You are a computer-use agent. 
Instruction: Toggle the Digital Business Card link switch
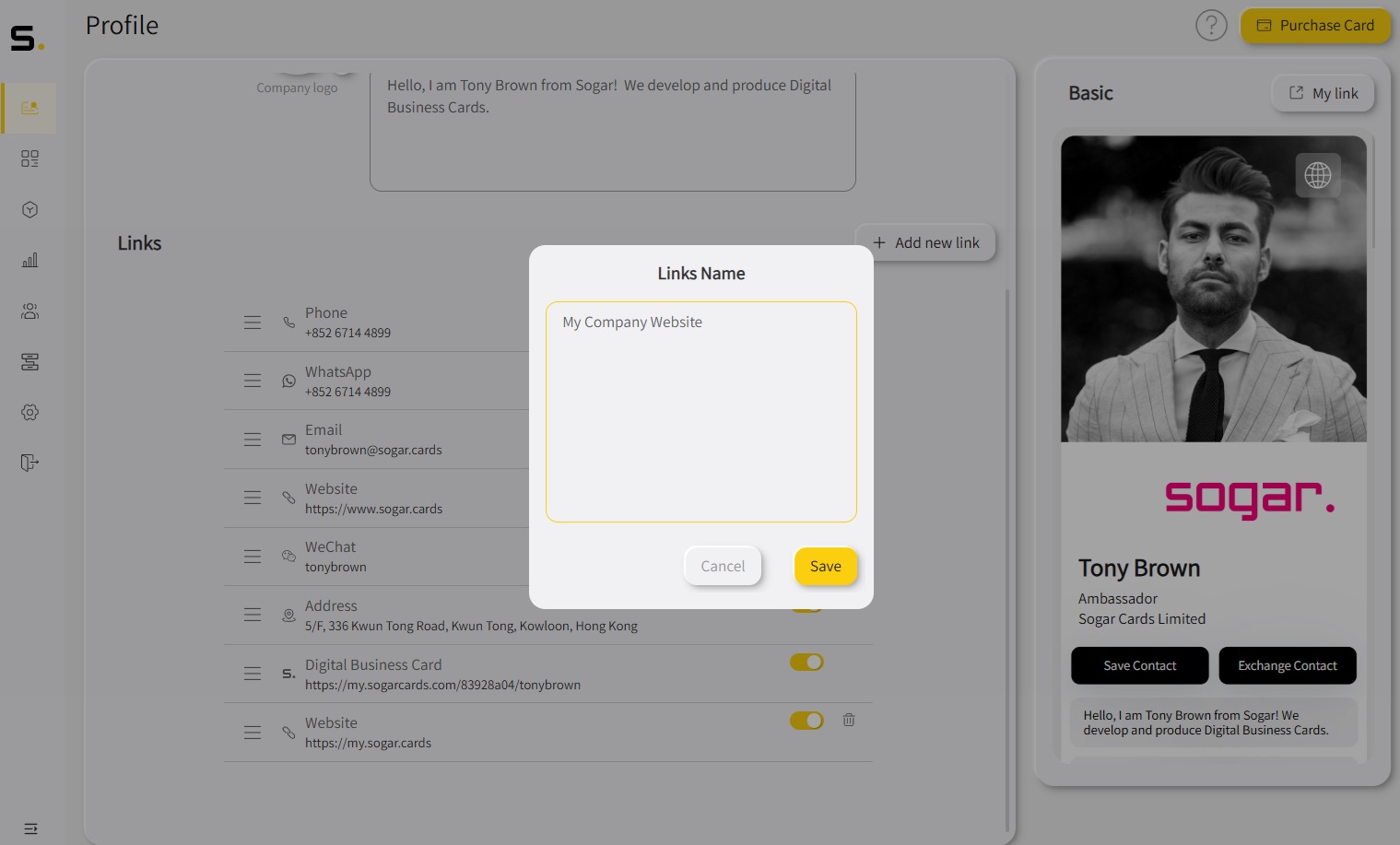[806, 662]
